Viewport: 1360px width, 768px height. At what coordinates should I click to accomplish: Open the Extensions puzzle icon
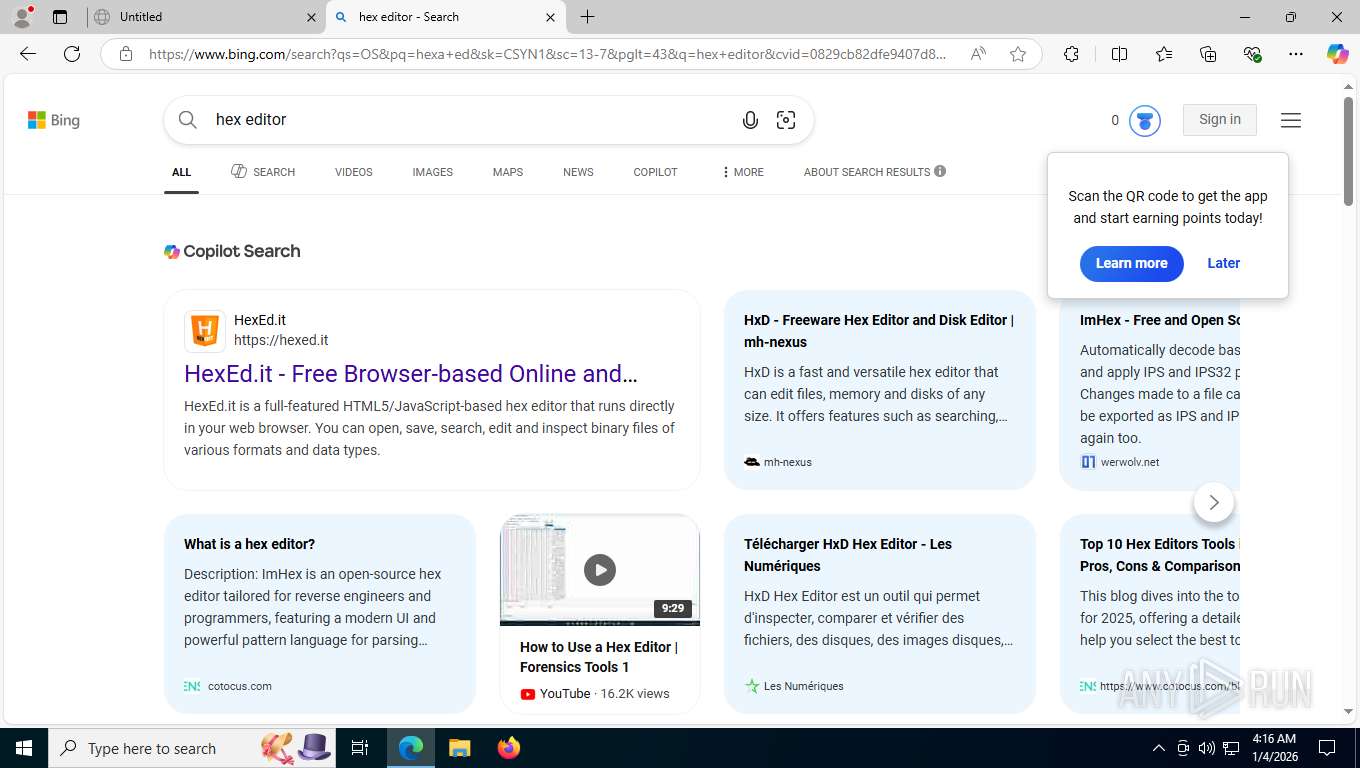(x=1071, y=54)
